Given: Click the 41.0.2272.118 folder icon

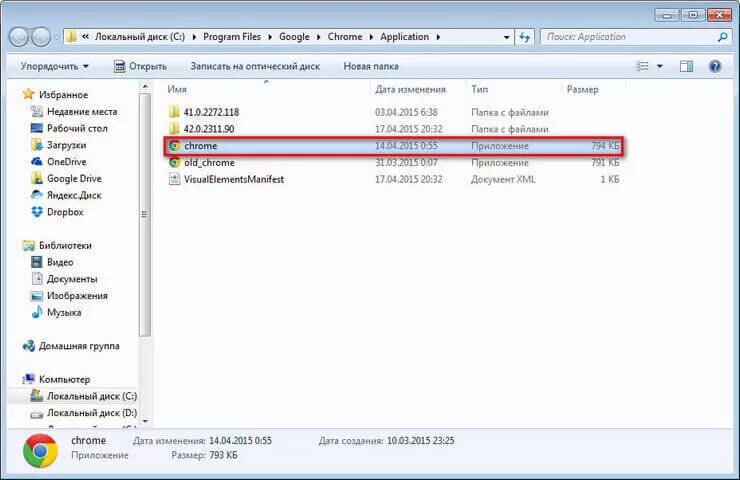Looking at the screenshot, I should (x=174, y=112).
